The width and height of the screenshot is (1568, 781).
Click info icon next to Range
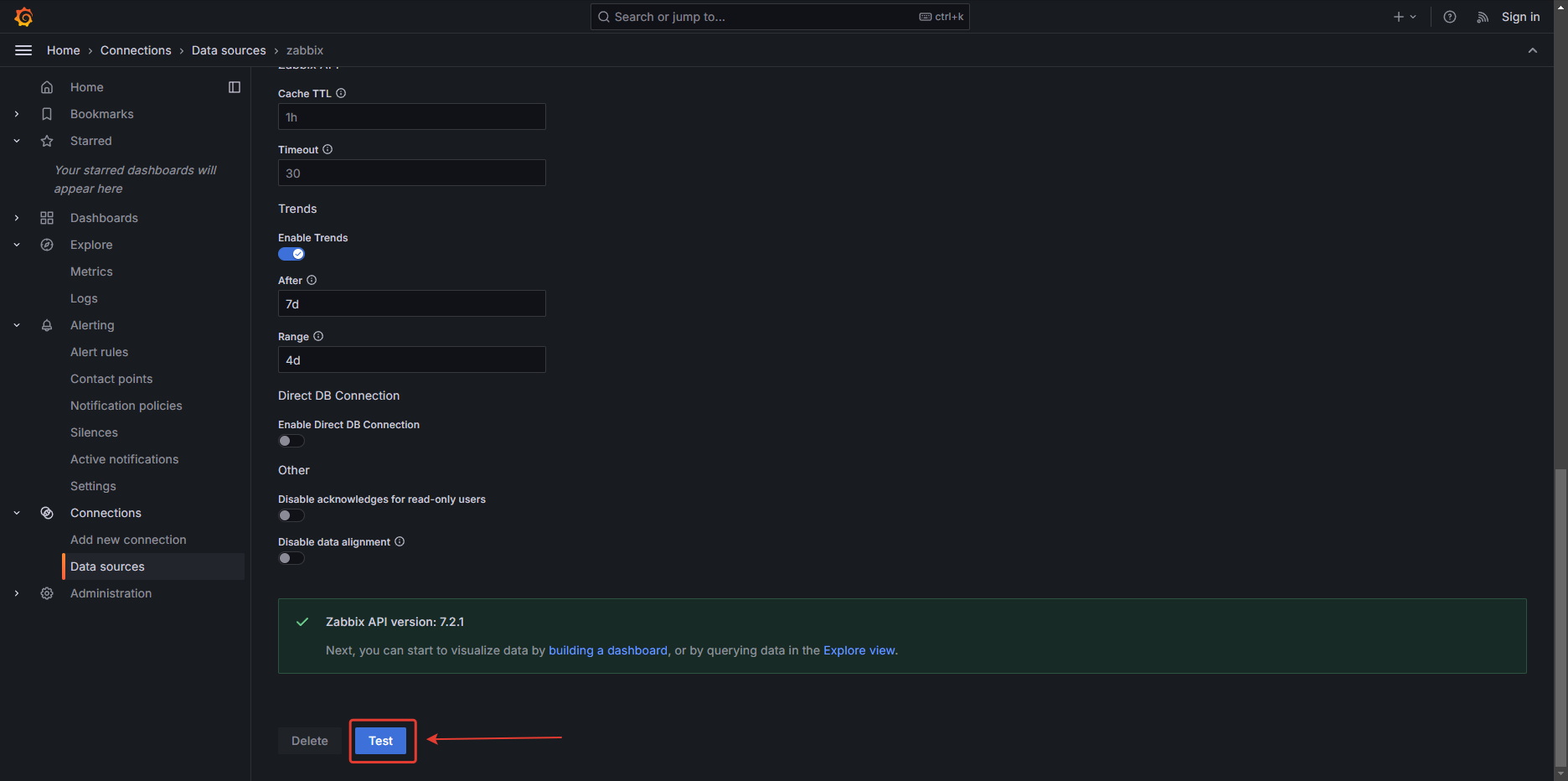318,336
